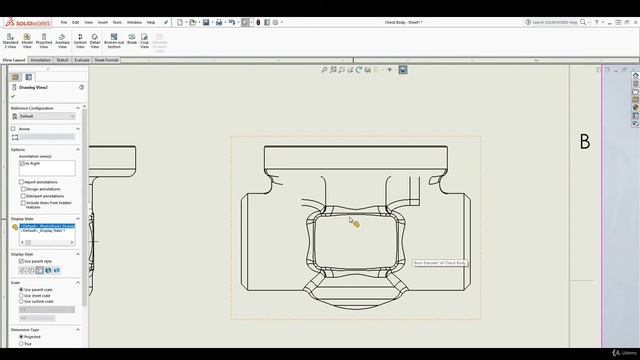Image resolution: width=640 pixels, height=360 pixels.
Task: Enable Include items from hidden features
Action: (23, 203)
